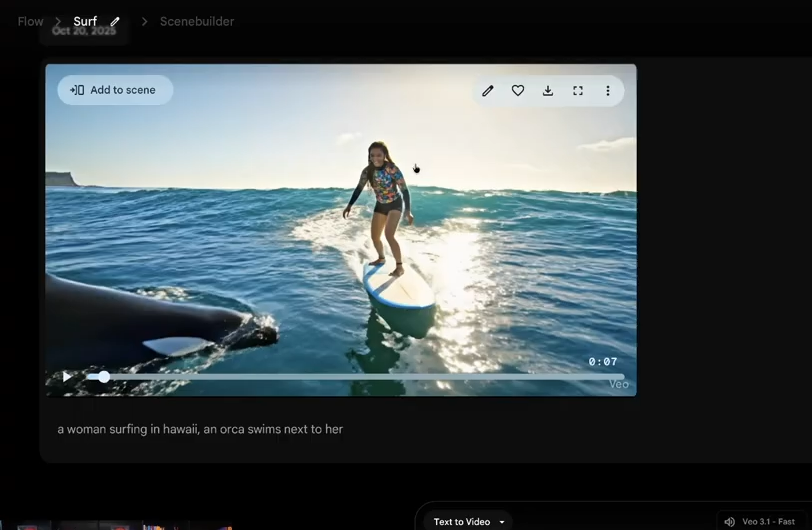Rename project with pencil icon beside Surf
812x530 pixels.
(115, 22)
